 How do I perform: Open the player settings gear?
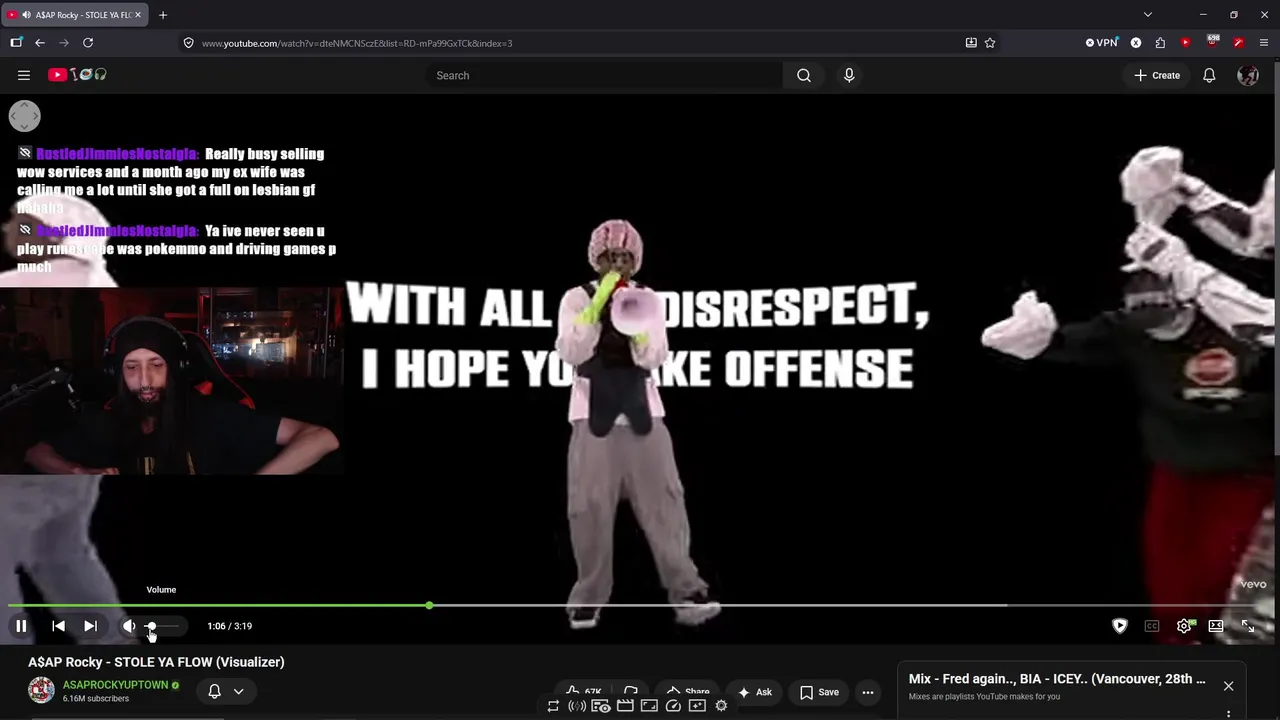1184,626
